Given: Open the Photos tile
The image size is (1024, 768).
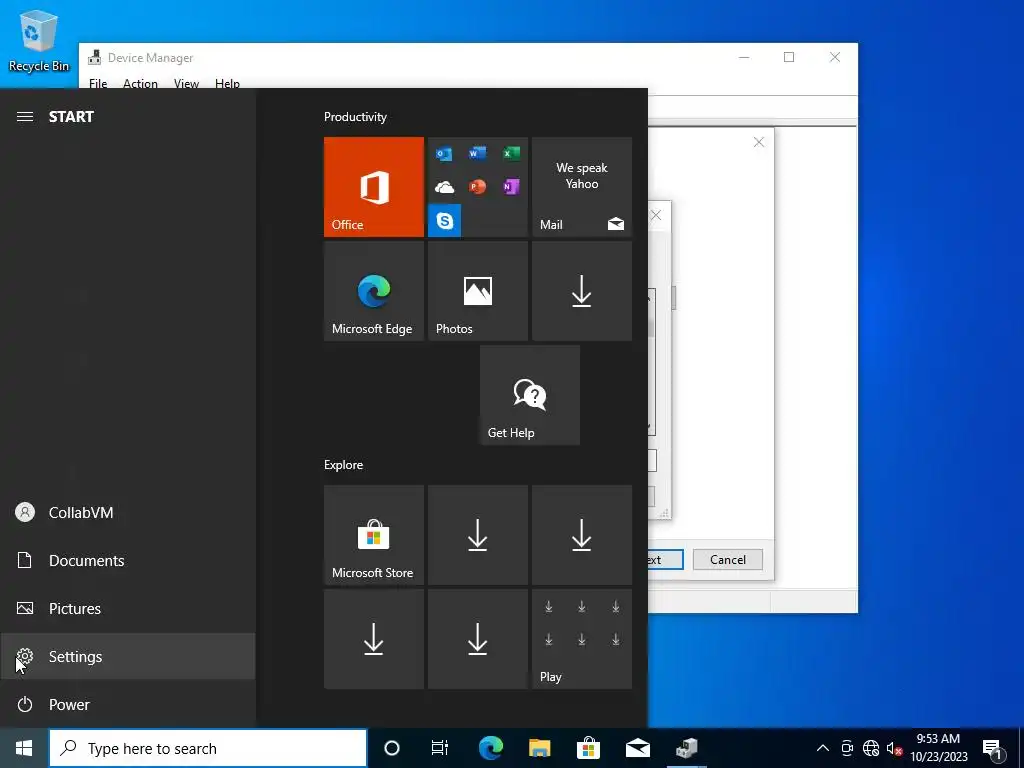Looking at the screenshot, I should (x=477, y=291).
